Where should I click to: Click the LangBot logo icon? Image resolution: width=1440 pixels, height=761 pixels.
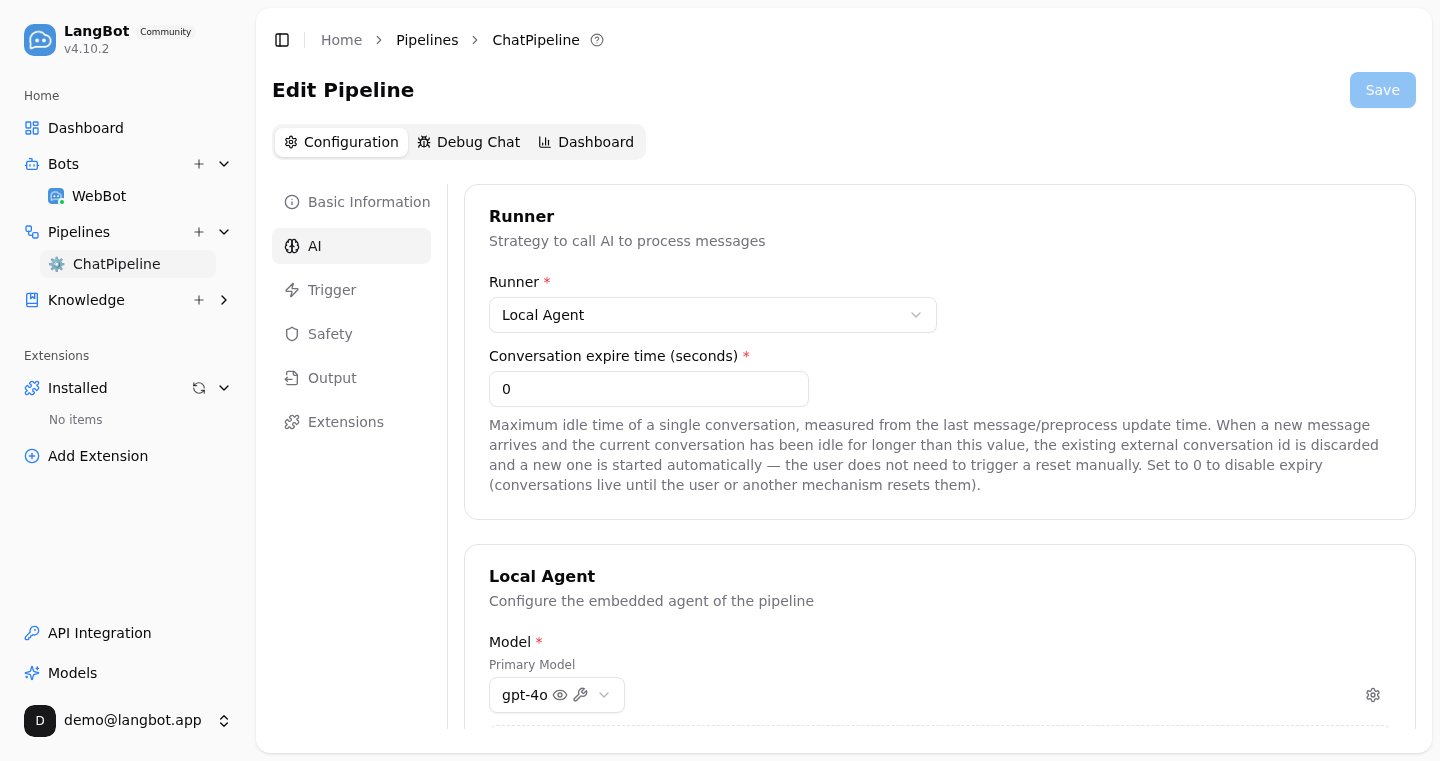point(40,40)
